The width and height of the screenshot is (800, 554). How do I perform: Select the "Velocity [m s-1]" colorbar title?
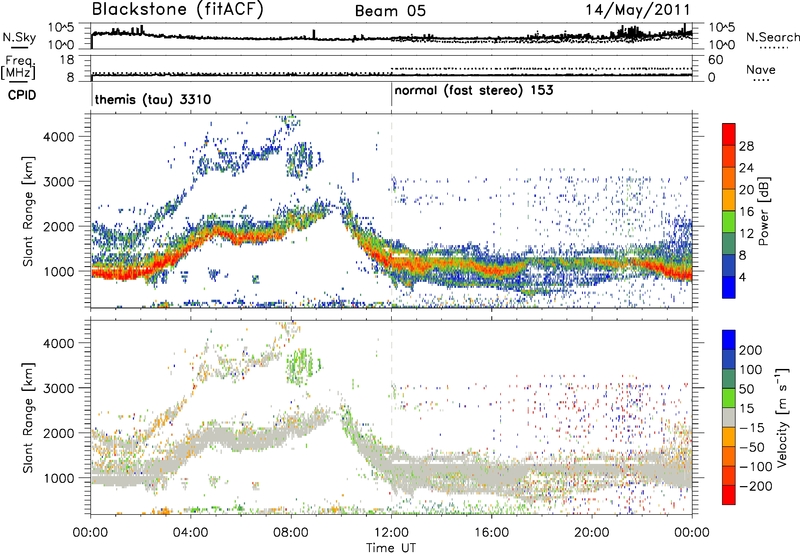click(782, 417)
